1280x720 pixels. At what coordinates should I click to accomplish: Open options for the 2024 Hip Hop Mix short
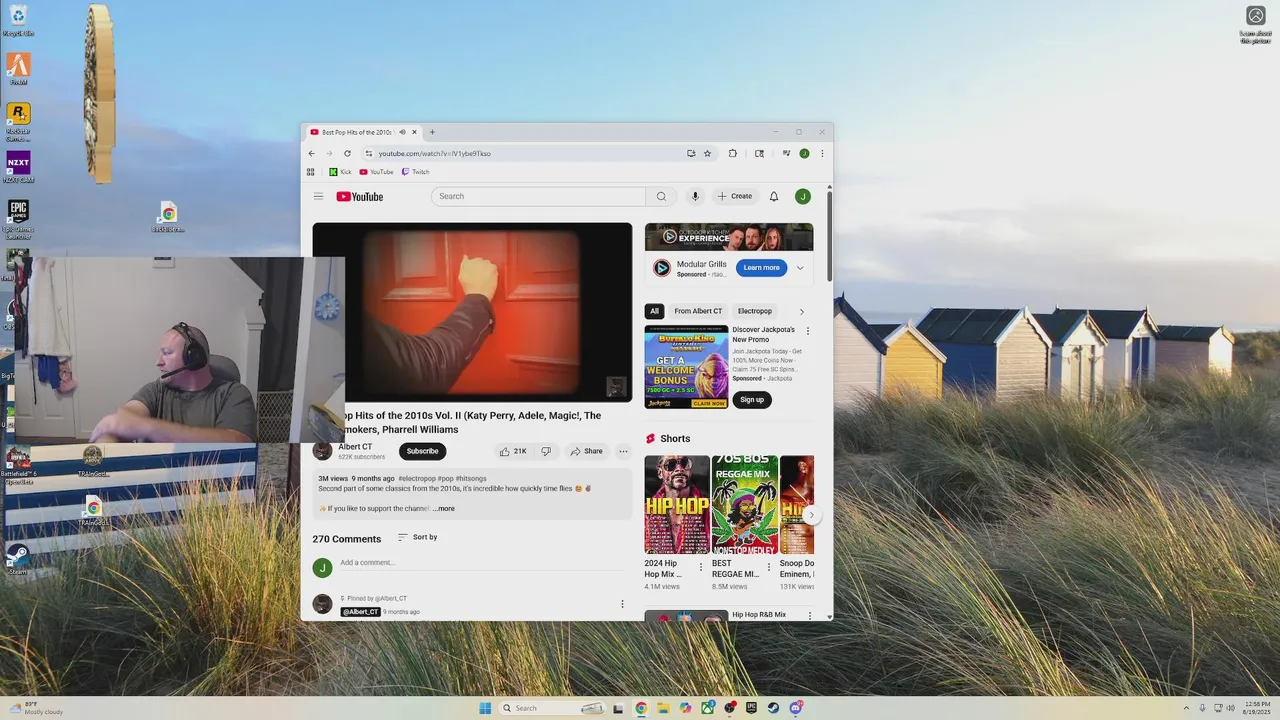tap(700, 567)
